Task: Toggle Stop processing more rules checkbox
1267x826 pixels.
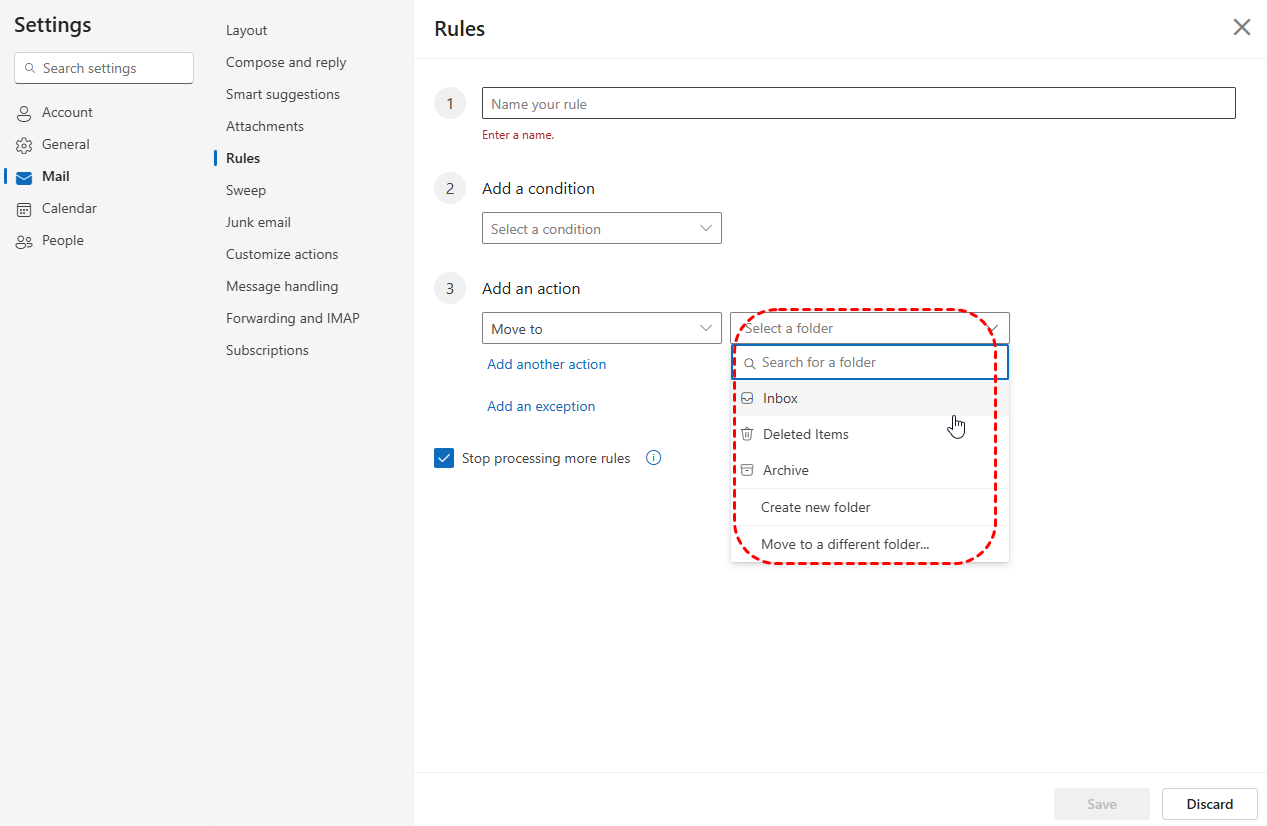Action: pyautogui.click(x=444, y=458)
